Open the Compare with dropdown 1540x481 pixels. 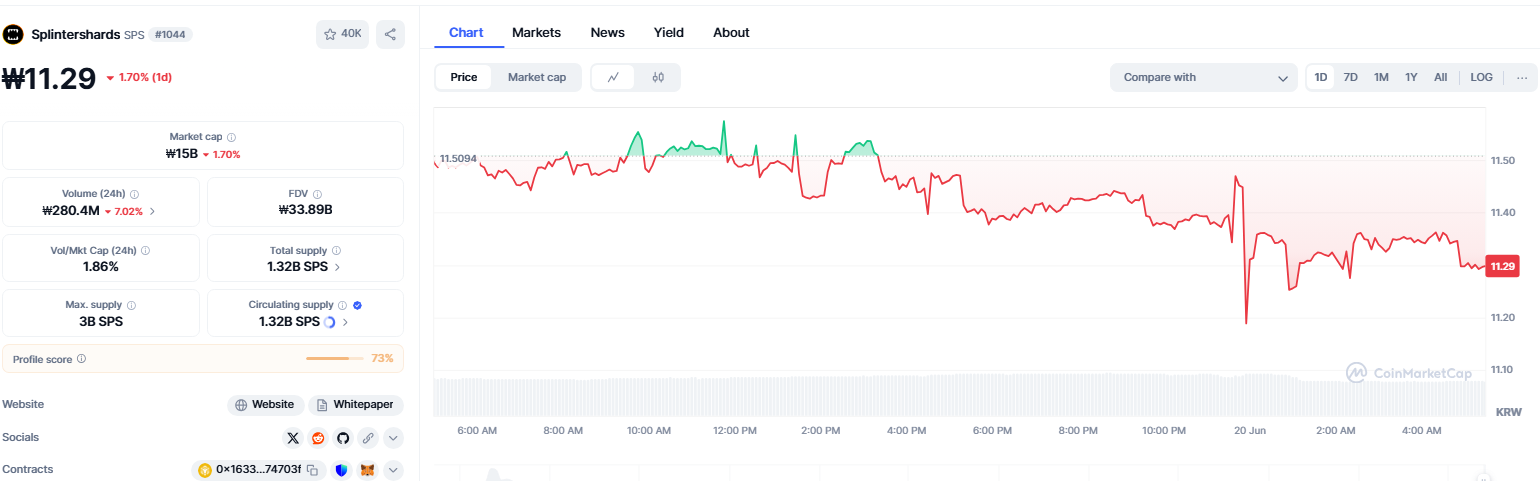pyautogui.click(x=1204, y=77)
